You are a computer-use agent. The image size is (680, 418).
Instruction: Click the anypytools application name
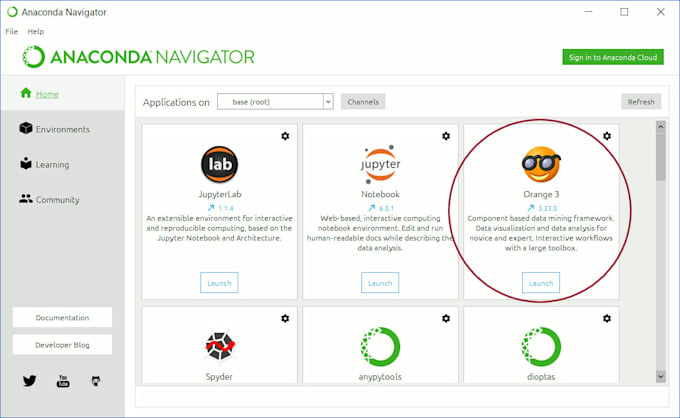tap(380, 376)
